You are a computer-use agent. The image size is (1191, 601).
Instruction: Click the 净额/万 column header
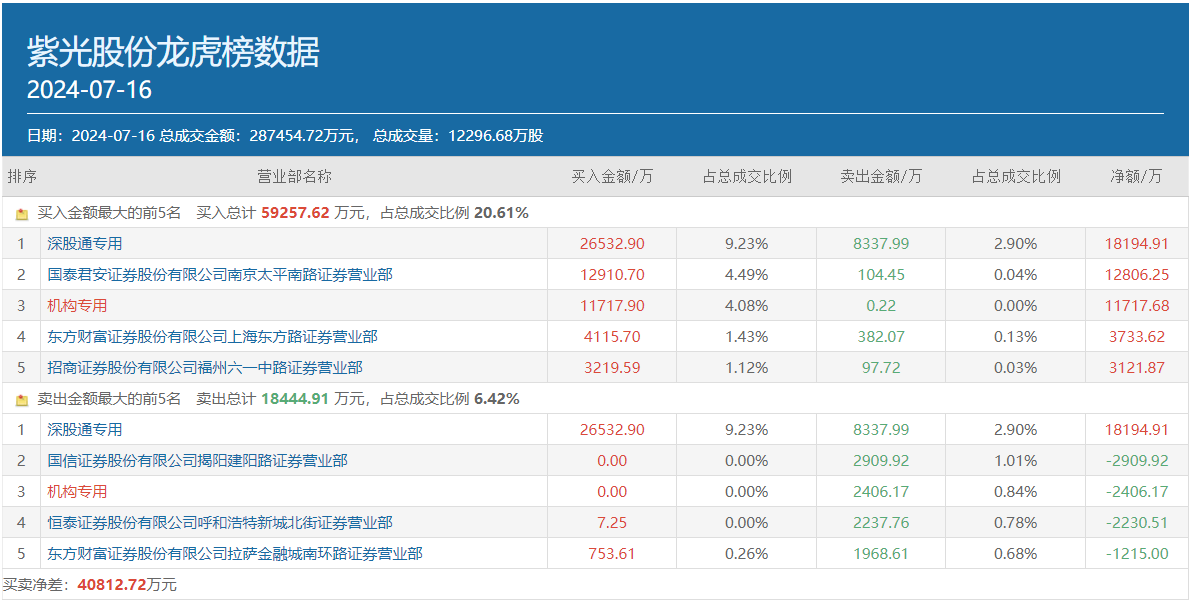coord(1137,177)
